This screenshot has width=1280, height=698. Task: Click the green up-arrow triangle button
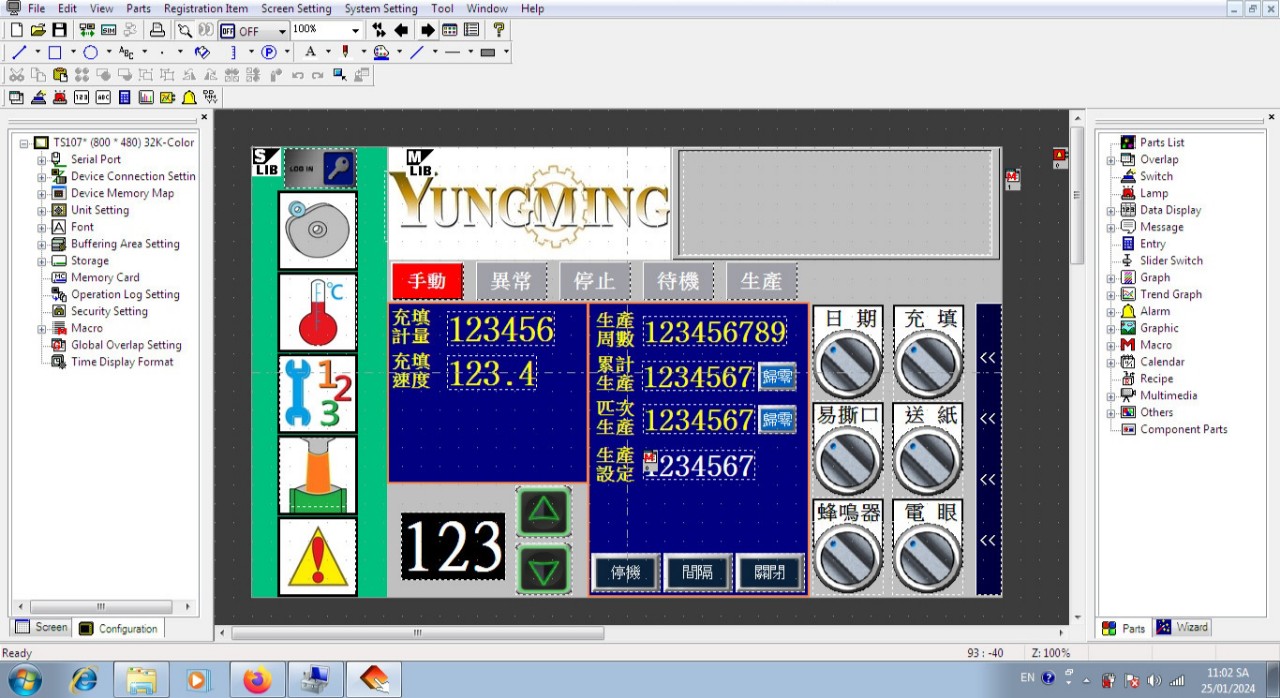(543, 512)
